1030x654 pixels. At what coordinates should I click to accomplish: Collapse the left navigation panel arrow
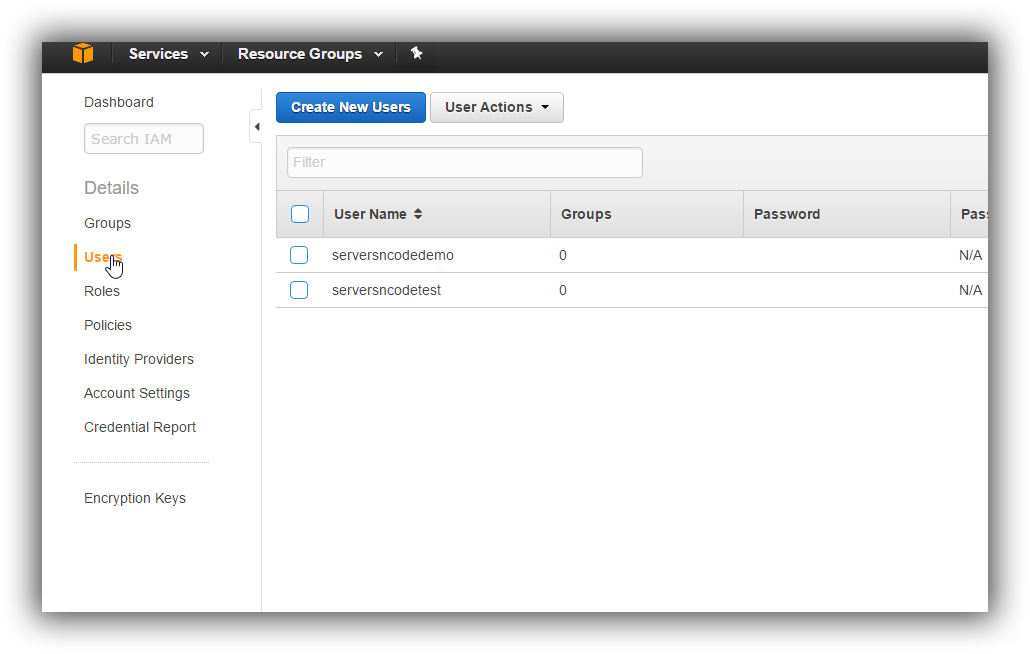coord(257,127)
